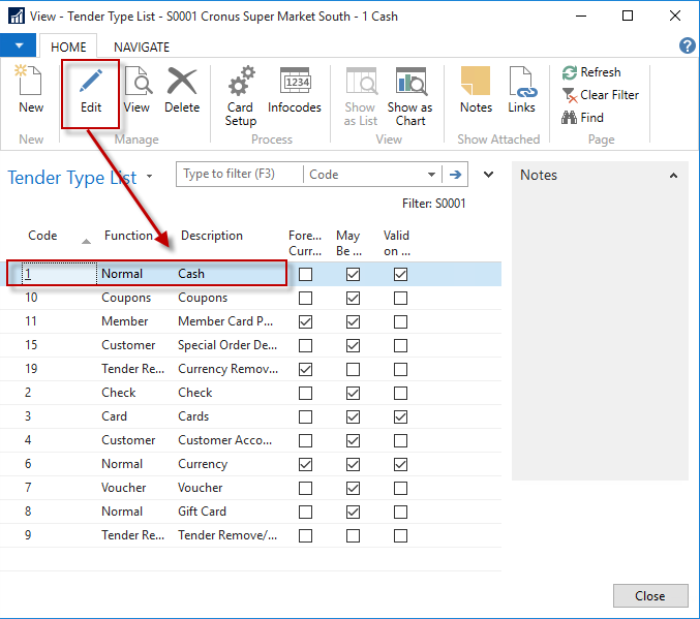Switch to the NAVIGATE tab
Viewport: 700px width, 619px height.
click(x=141, y=47)
